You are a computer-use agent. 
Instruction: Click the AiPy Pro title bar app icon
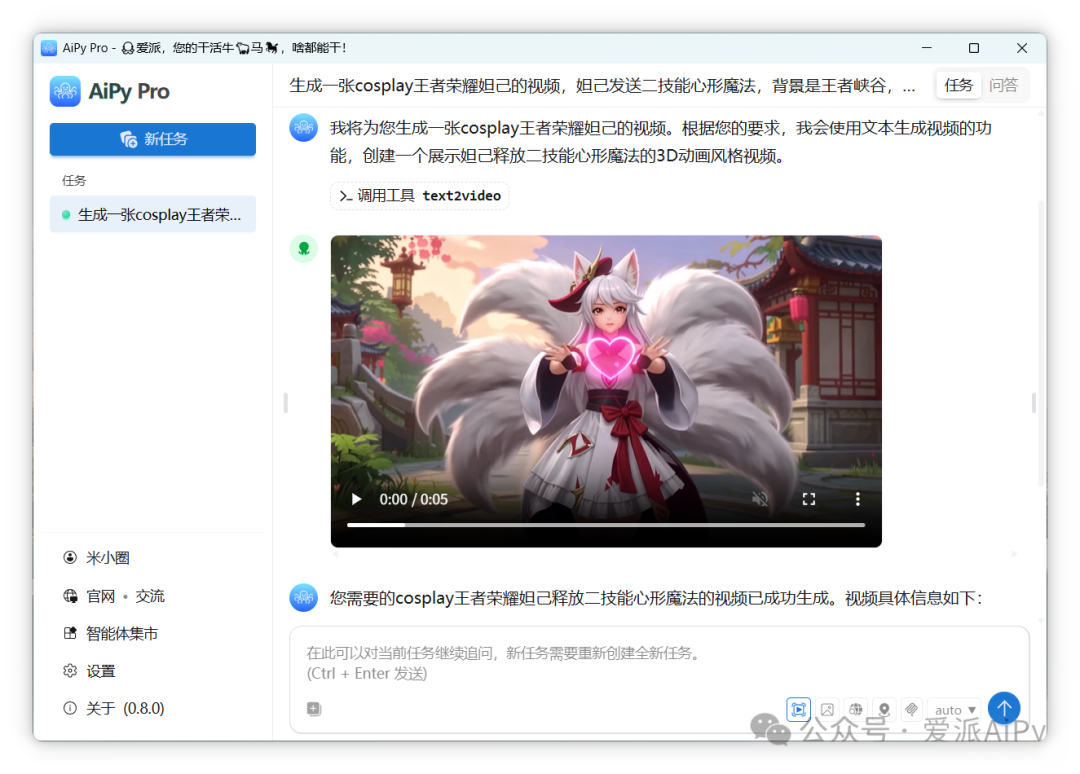pyautogui.click(x=49, y=48)
